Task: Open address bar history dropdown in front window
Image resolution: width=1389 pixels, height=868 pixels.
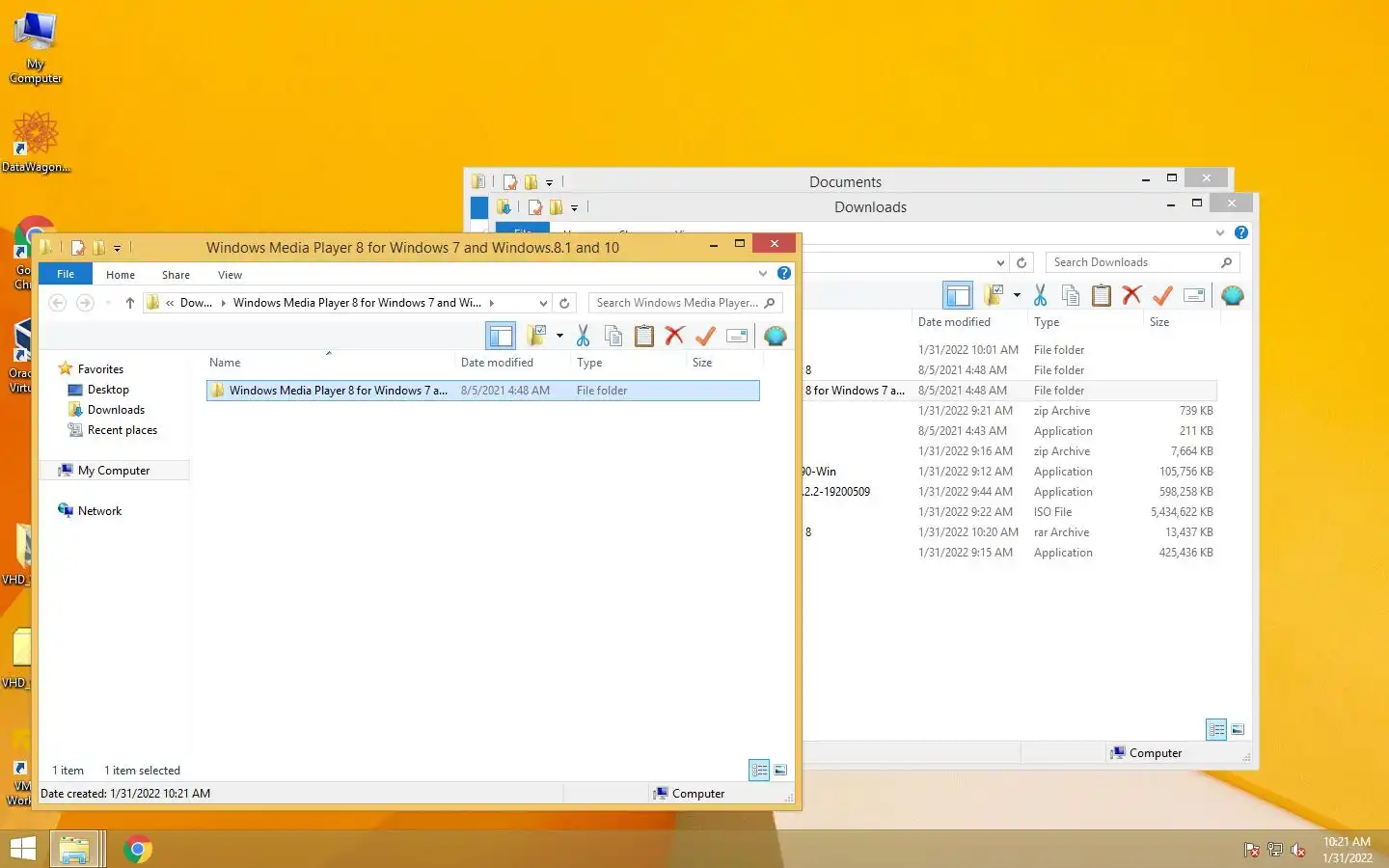Action: (x=543, y=303)
